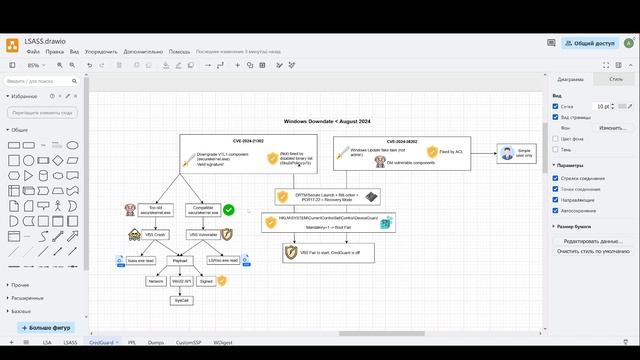Select the ellipse shape in General palette

(72, 145)
